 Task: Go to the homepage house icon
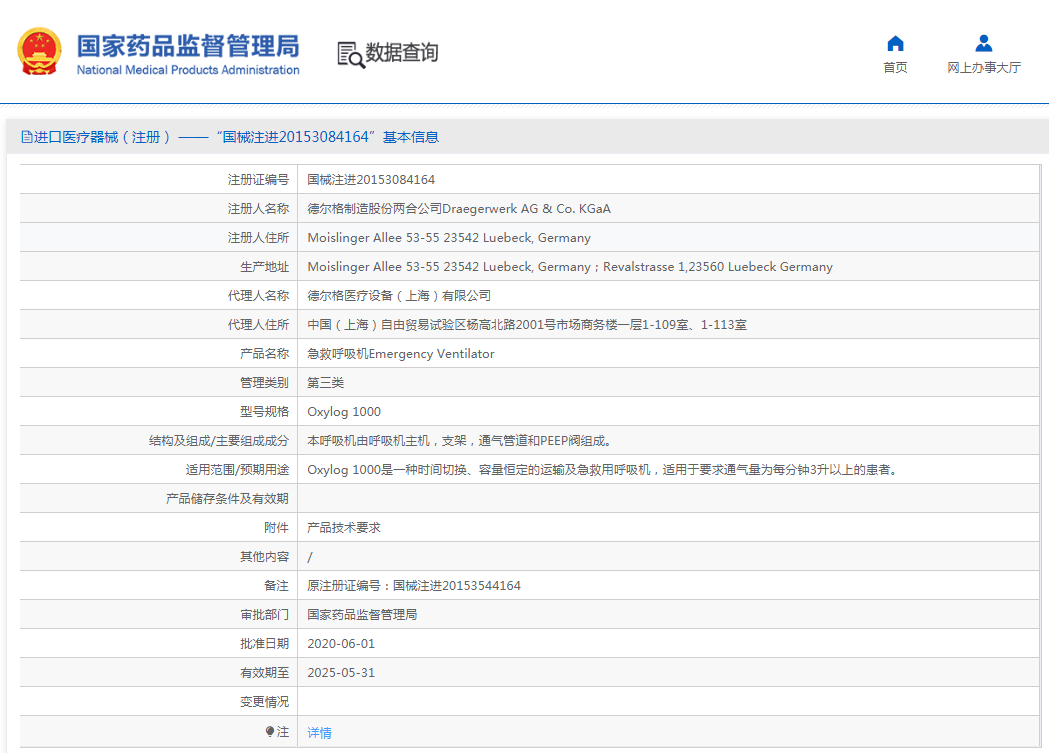click(895, 44)
